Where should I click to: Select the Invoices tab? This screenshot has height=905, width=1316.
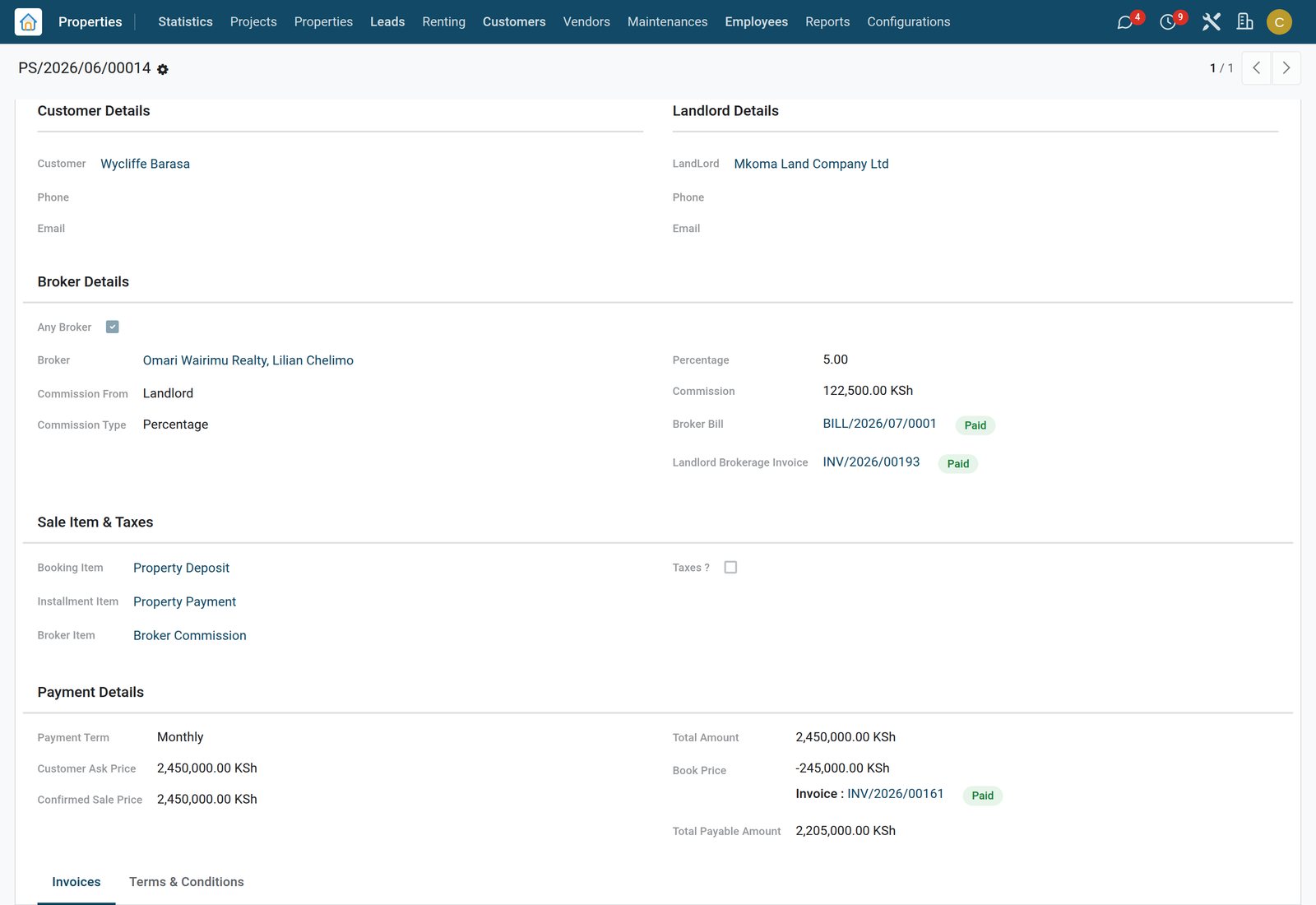76,882
